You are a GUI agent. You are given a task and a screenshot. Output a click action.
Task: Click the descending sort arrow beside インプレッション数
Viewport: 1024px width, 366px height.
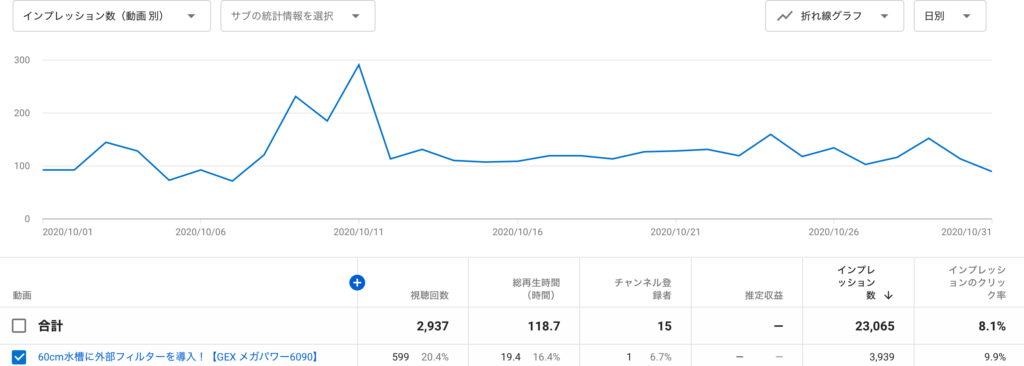click(x=888, y=295)
